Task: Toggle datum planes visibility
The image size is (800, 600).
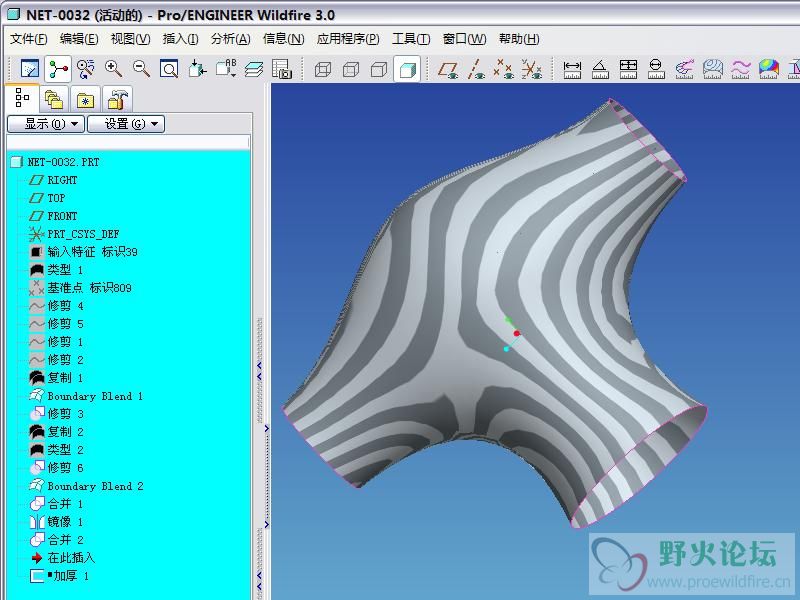Action: click(x=448, y=69)
